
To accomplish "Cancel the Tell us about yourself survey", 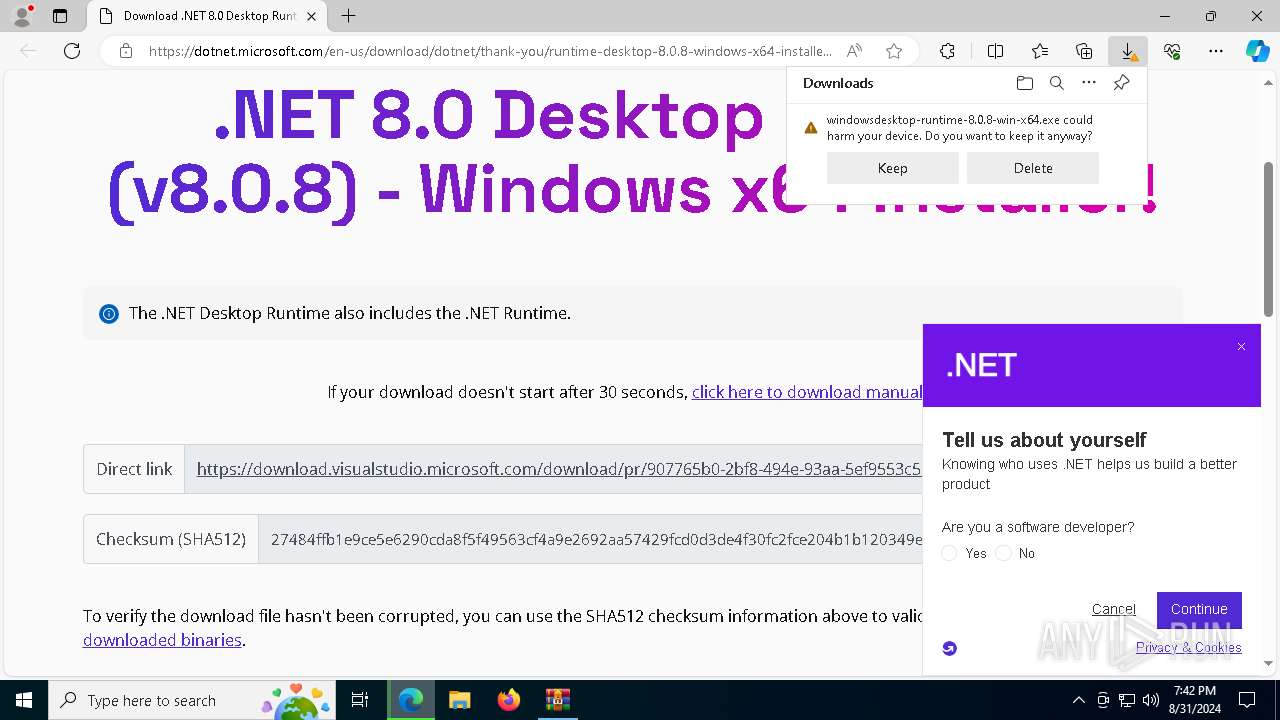I will click(1113, 609).
